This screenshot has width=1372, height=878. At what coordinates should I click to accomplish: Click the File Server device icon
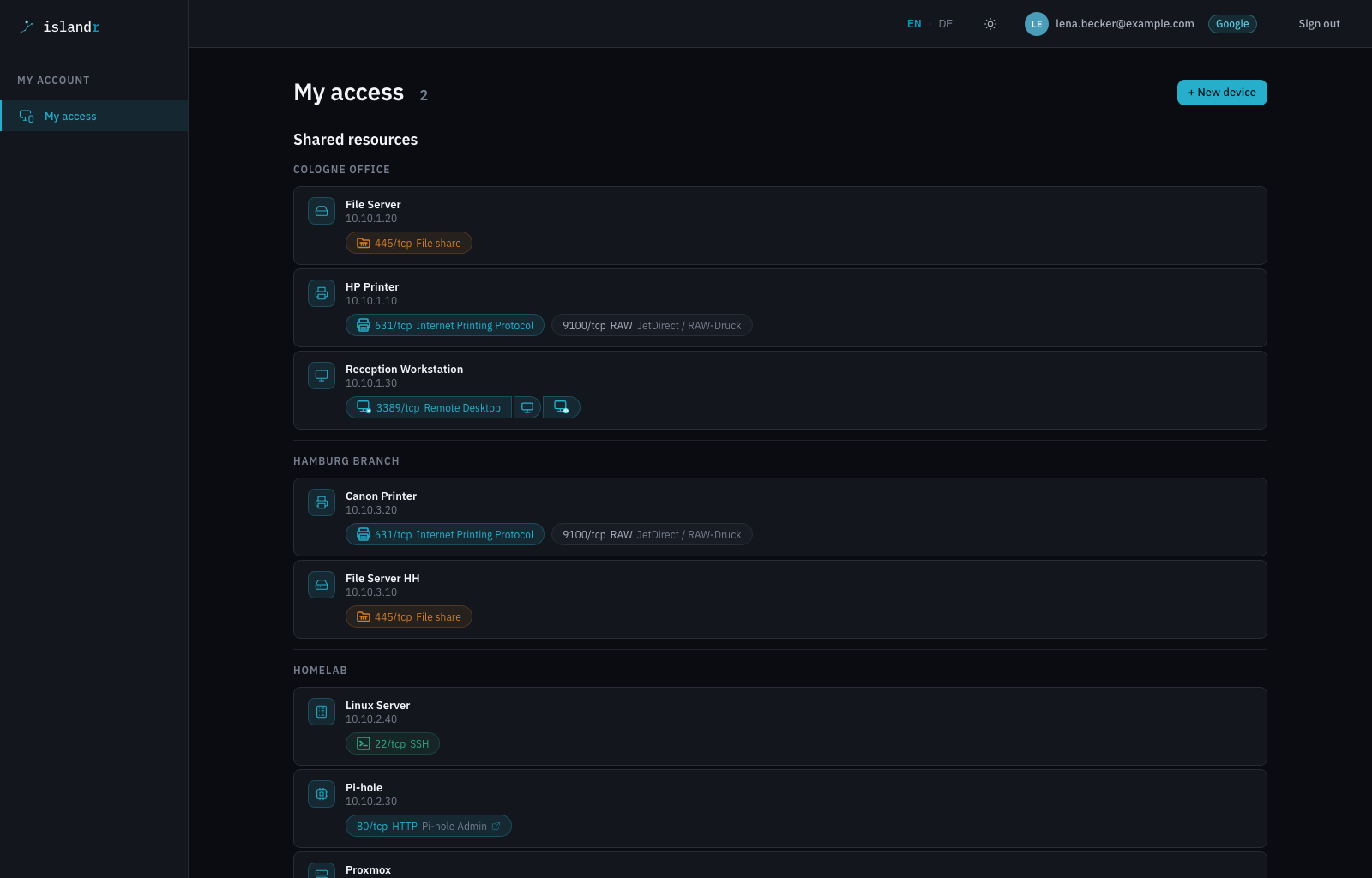[322, 211]
